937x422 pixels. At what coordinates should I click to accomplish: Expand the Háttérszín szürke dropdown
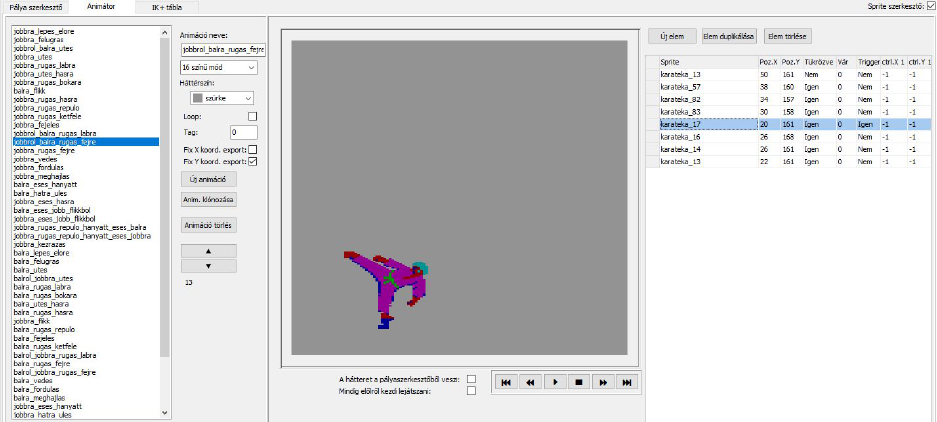[218, 98]
